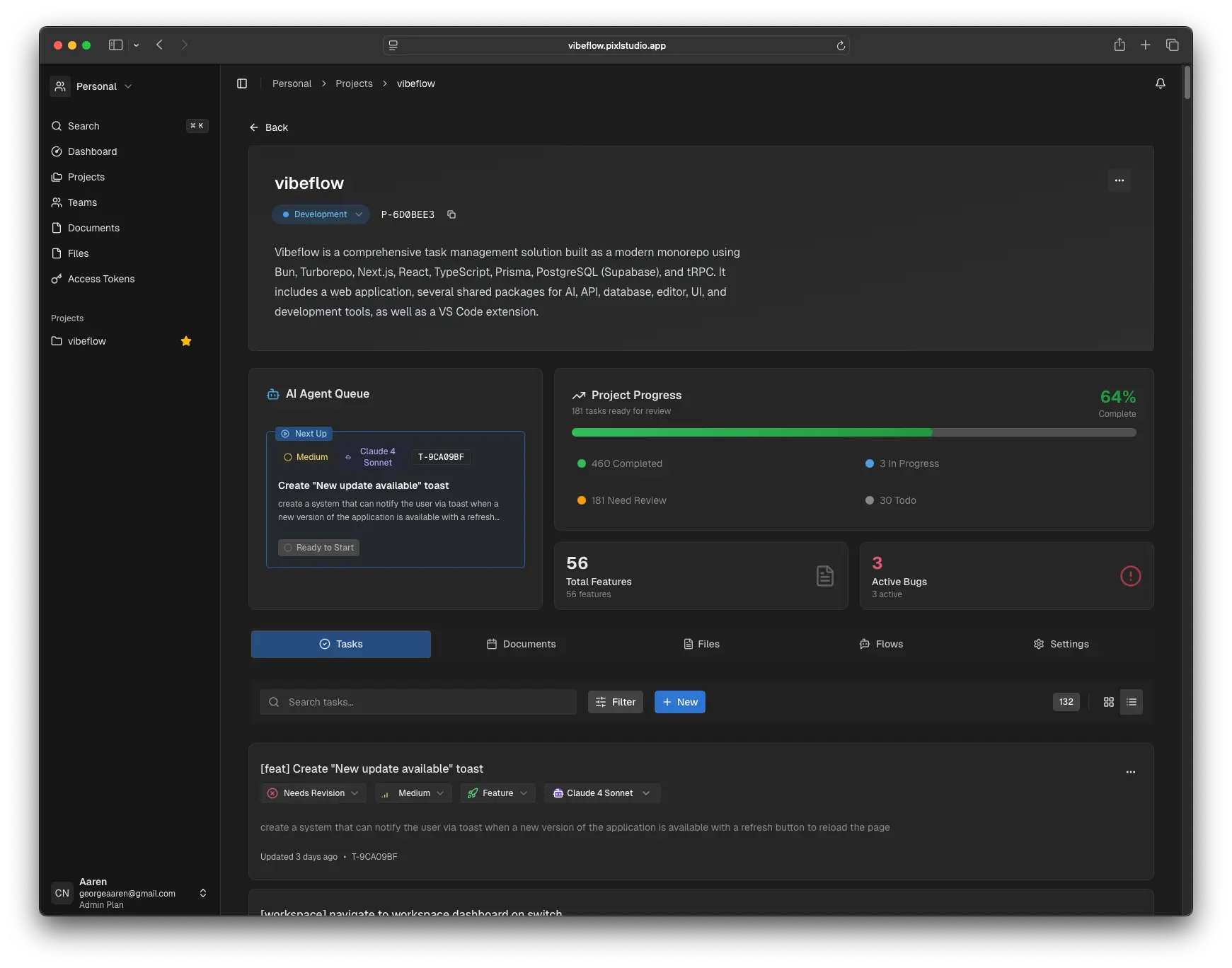Screen dimensions: 1232x968
Task: Copy project ID P-6D0BEE3
Action: click(x=451, y=214)
